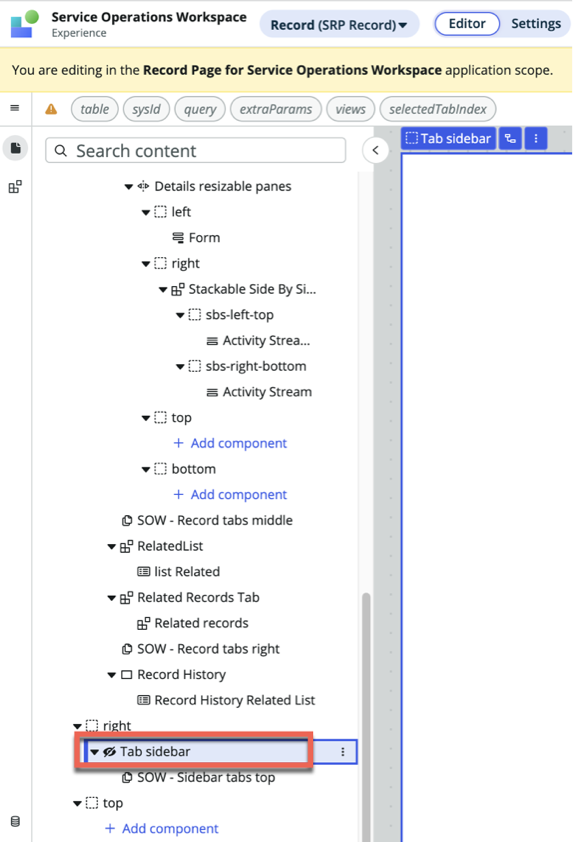Select Record History Related List item
The image size is (584, 842).
click(235, 700)
